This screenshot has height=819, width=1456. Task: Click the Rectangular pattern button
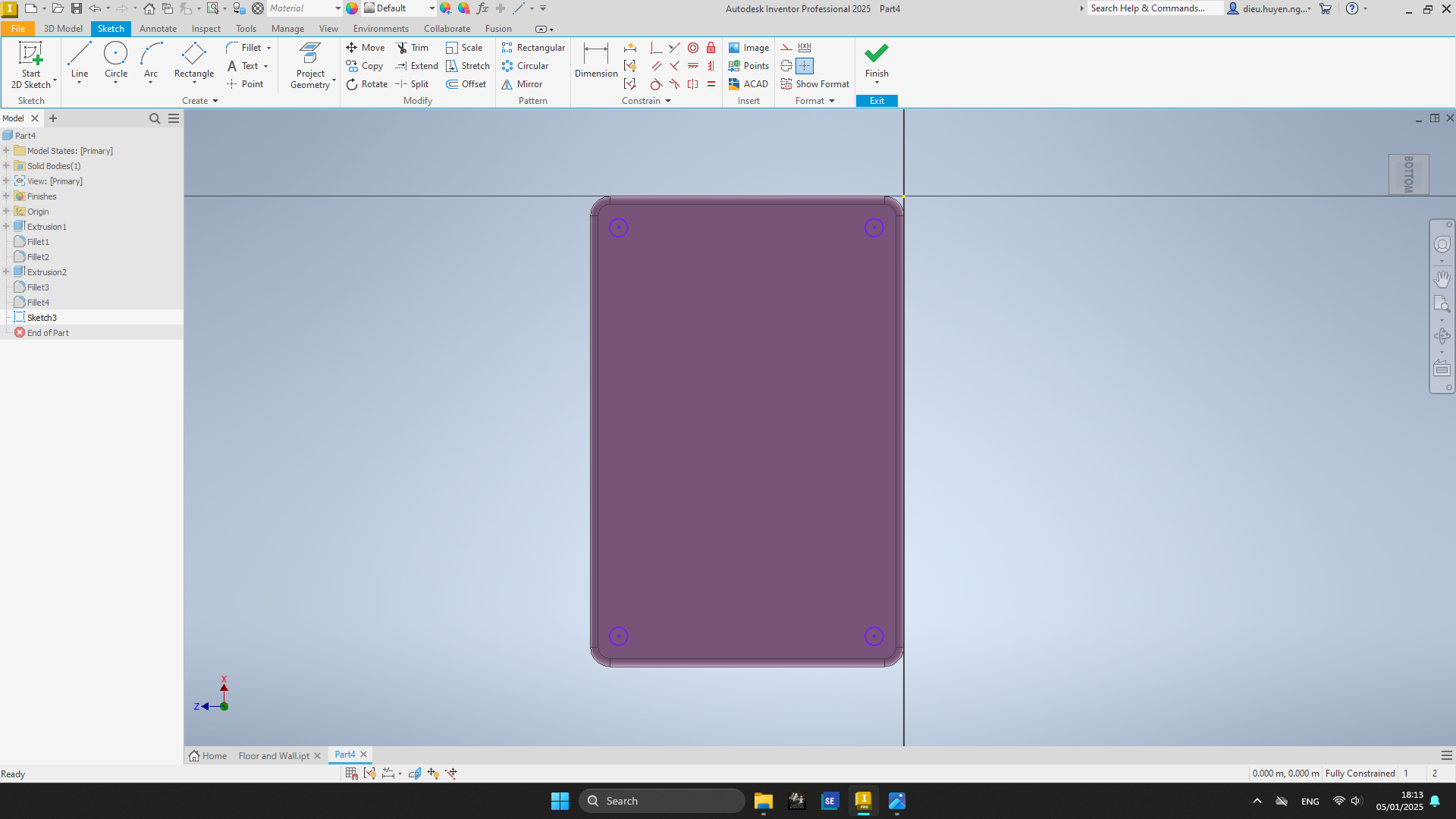533,48
